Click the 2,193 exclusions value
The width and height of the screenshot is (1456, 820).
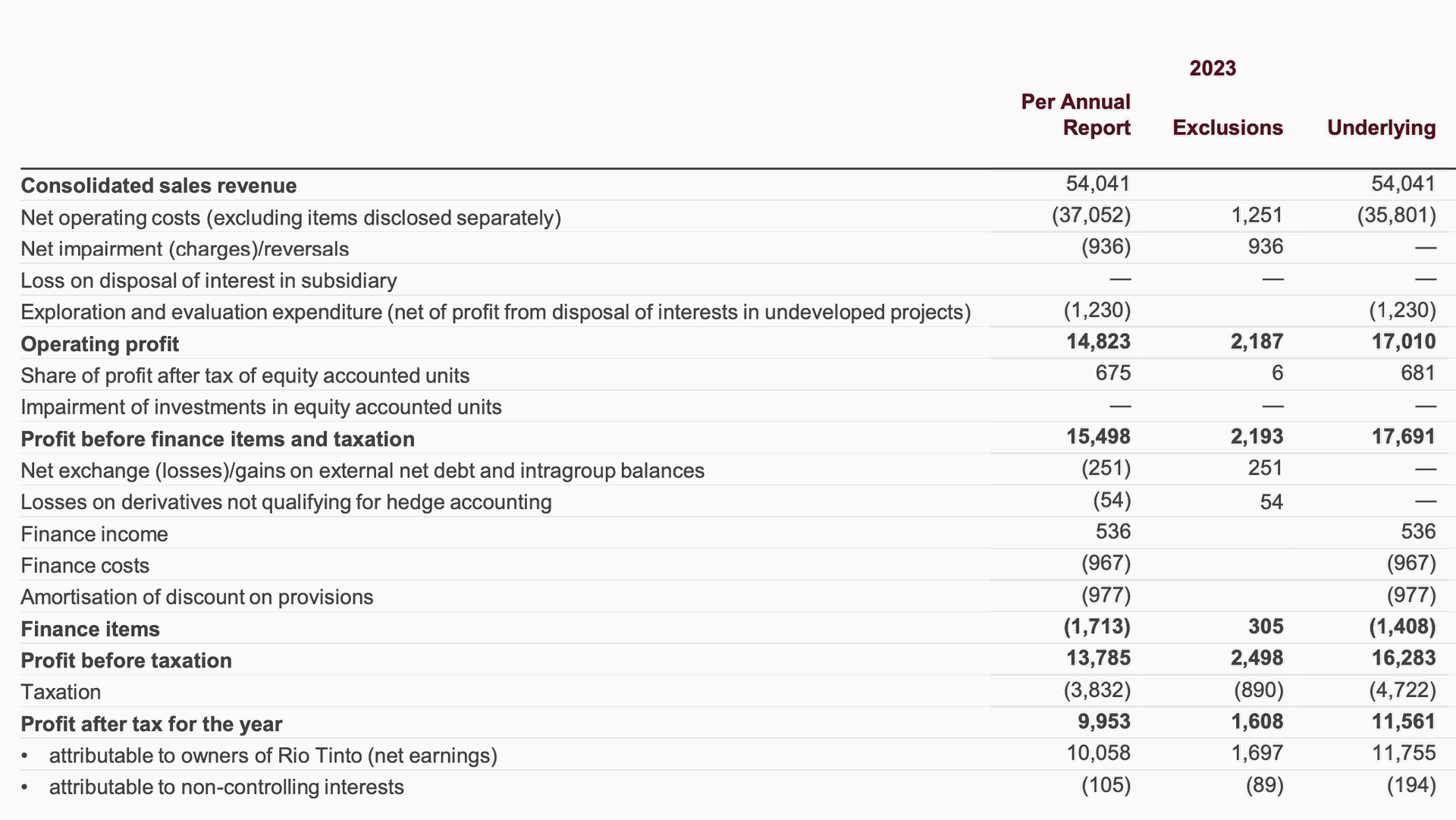pyautogui.click(x=1257, y=437)
